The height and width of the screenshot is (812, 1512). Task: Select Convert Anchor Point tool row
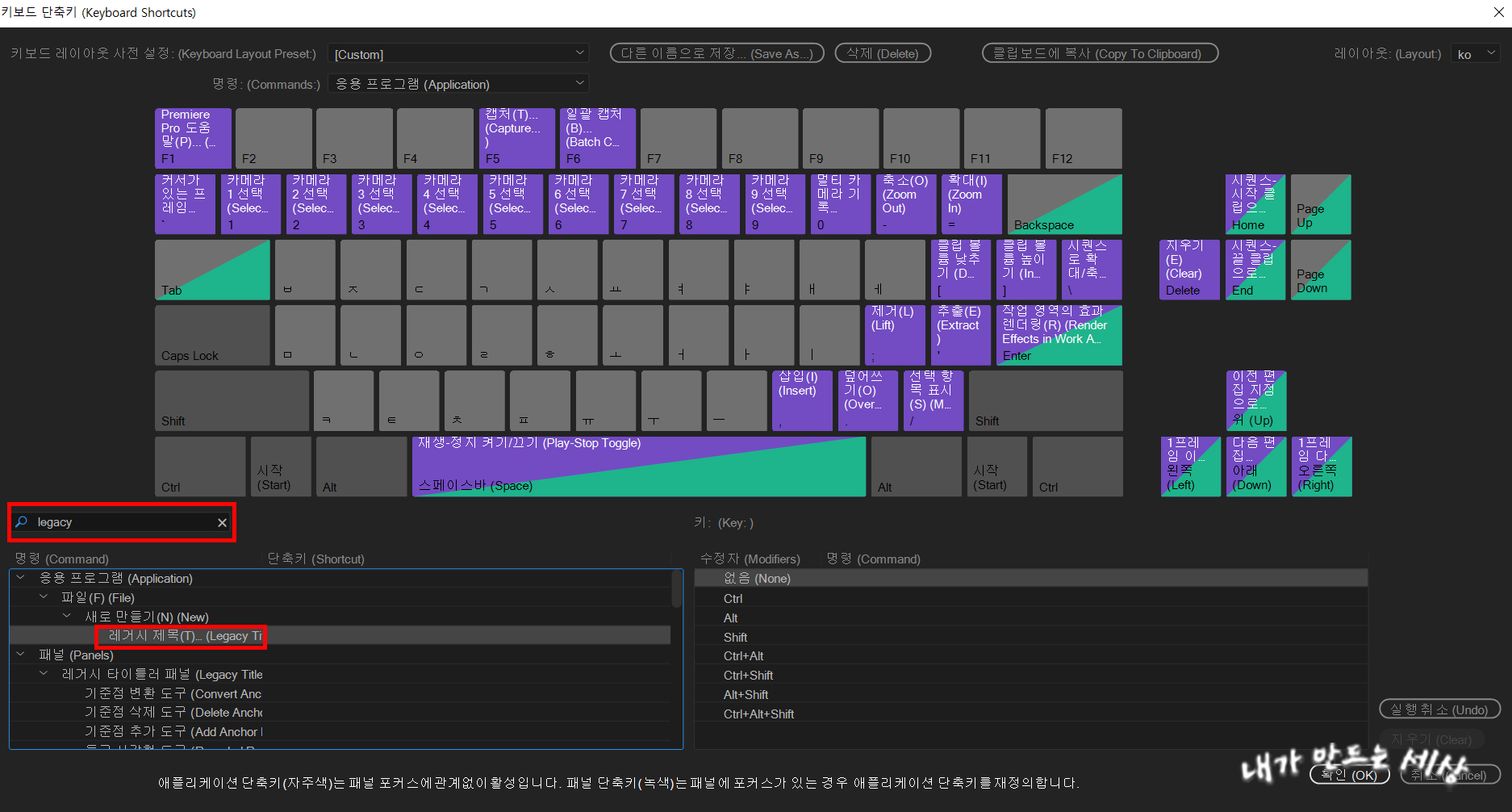click(x=340, y=693)
